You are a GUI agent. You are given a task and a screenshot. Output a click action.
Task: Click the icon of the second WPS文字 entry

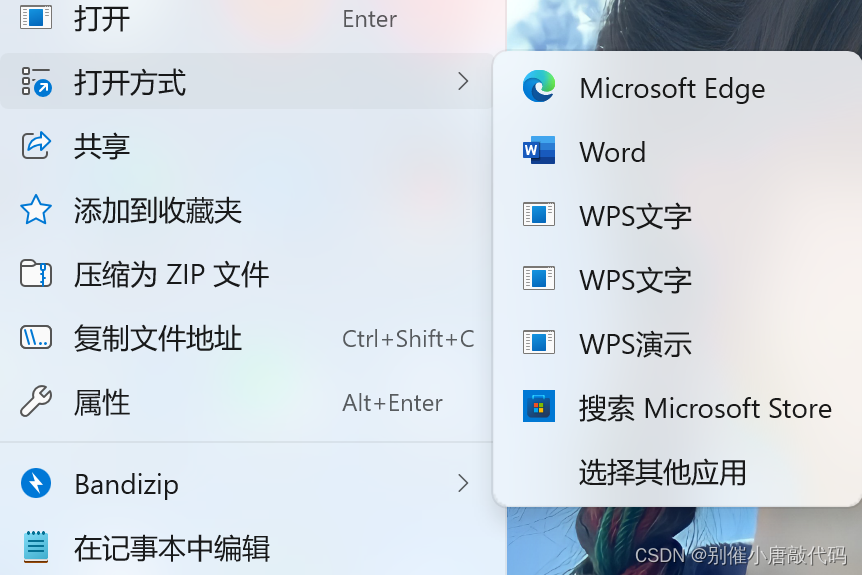coord(539,278)
